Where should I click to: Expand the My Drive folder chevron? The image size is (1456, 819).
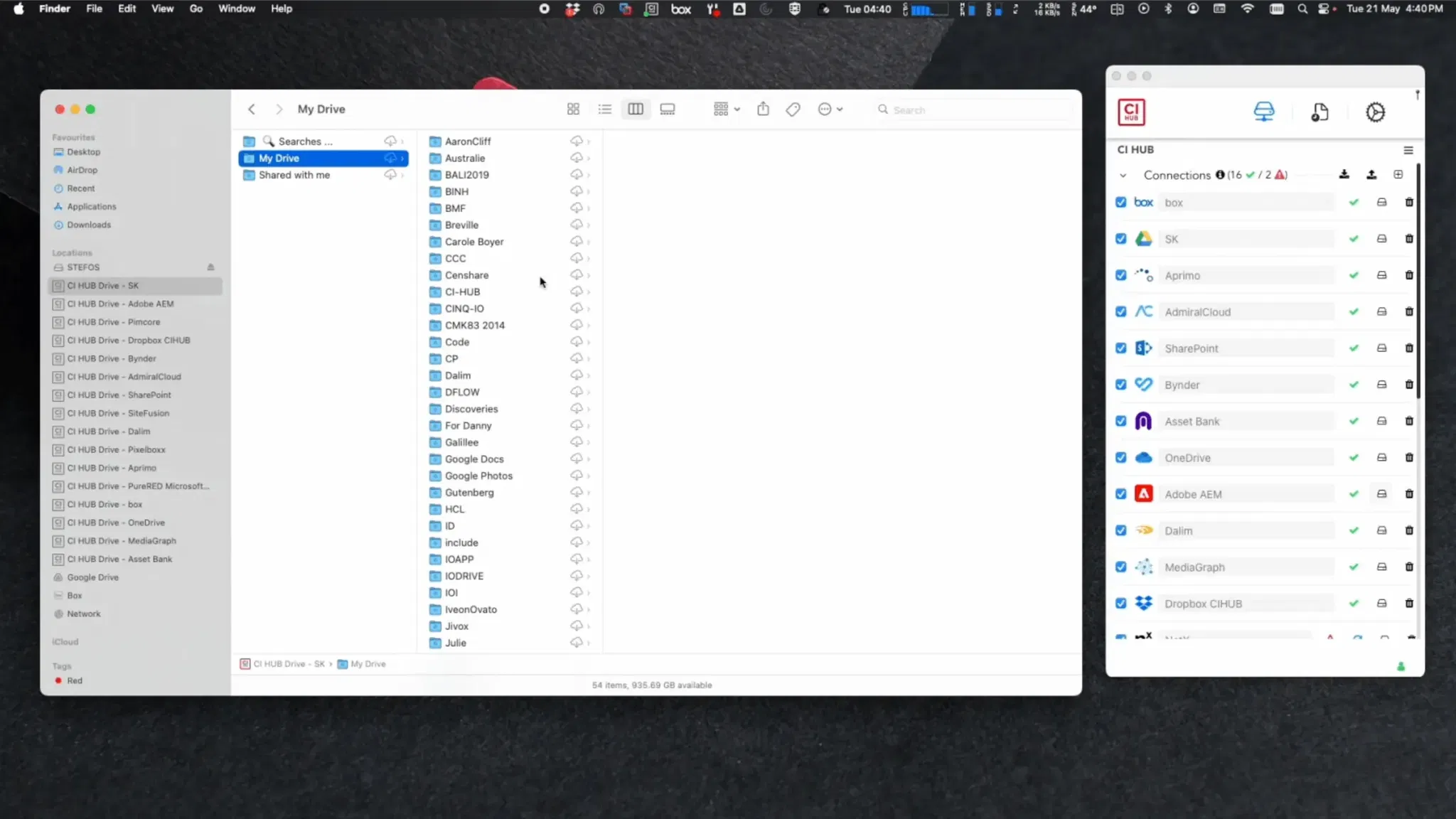[402, 158]
